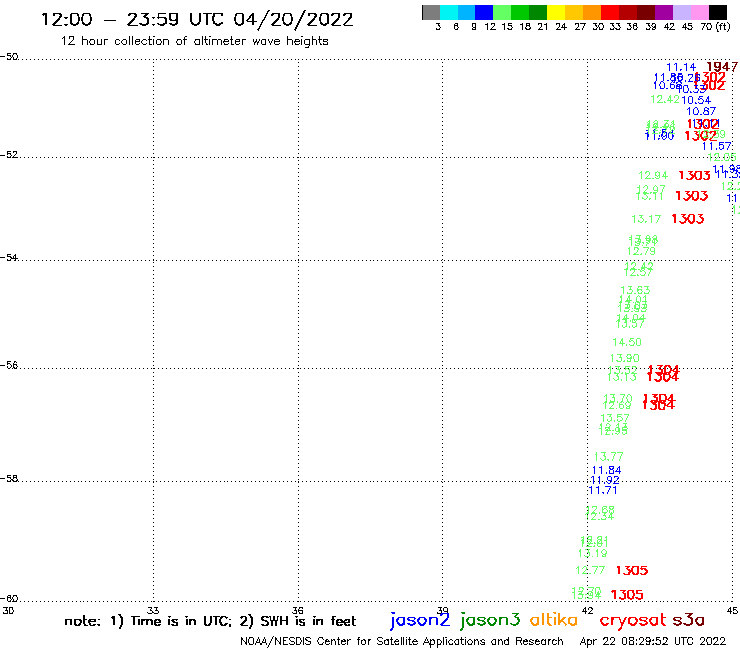
Task: Click the bottom longitude axis label 36
Action: [297, 611]
